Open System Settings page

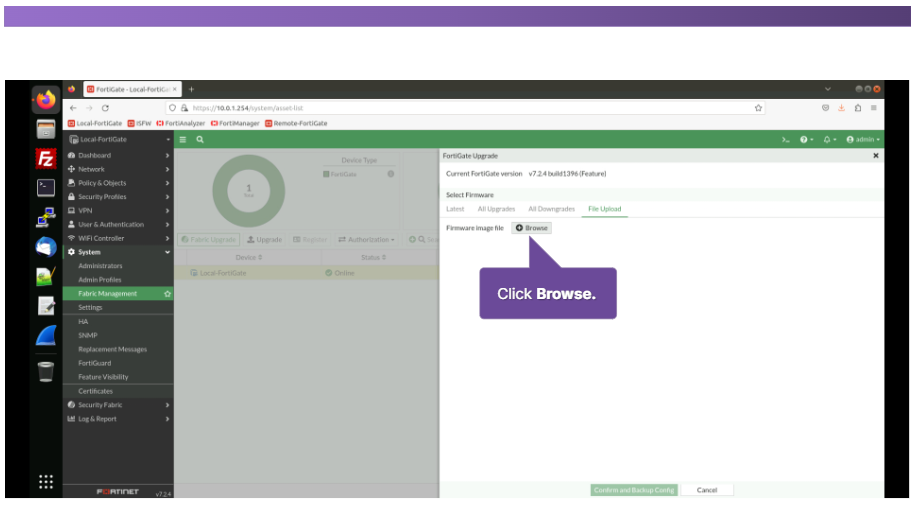tap(90, 308)
